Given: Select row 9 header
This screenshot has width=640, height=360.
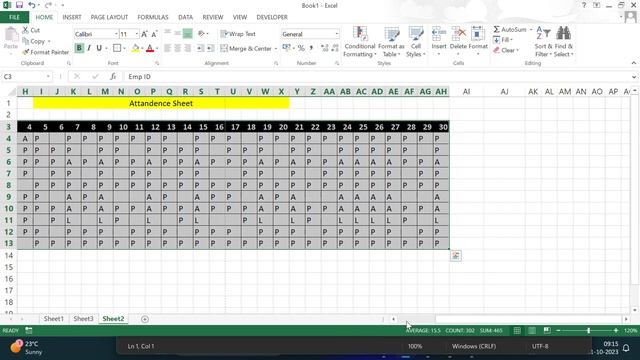Looking at the screenshot, I should point(8,197).
